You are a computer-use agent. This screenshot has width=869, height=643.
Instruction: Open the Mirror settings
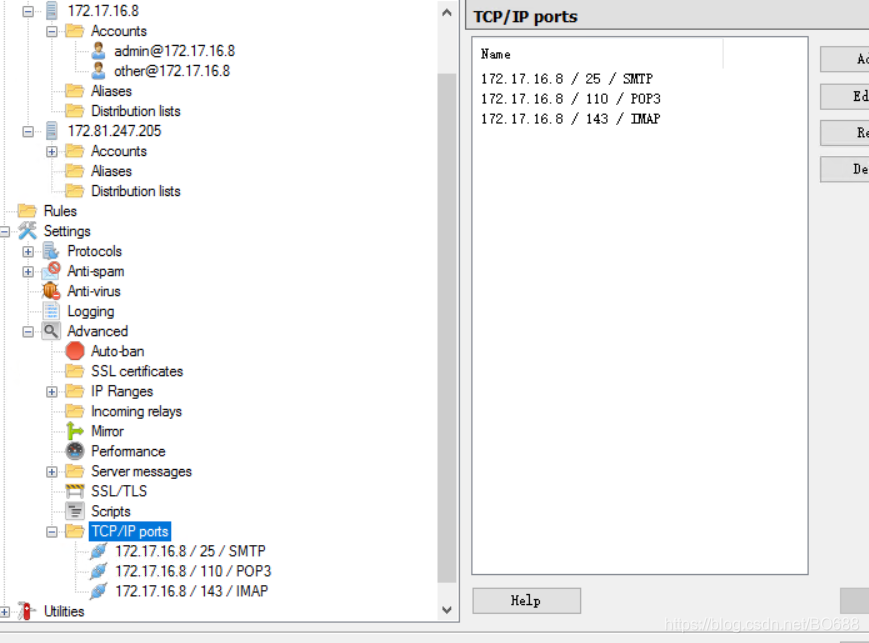(107, 431)
